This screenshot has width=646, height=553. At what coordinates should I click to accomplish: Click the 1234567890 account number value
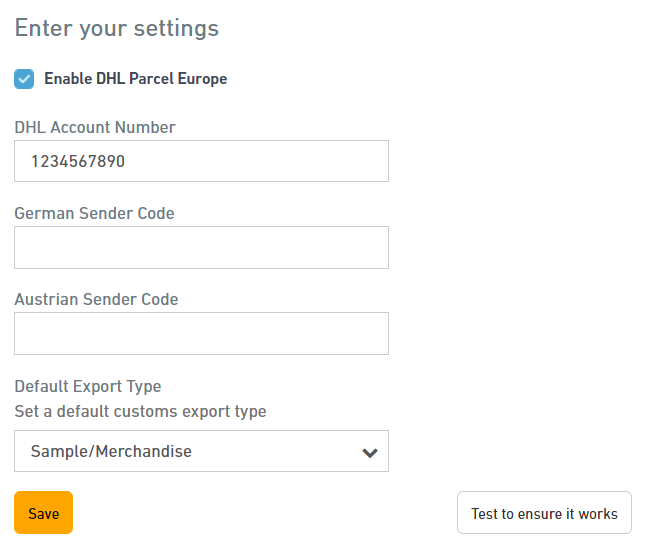[x=78, y=161]
